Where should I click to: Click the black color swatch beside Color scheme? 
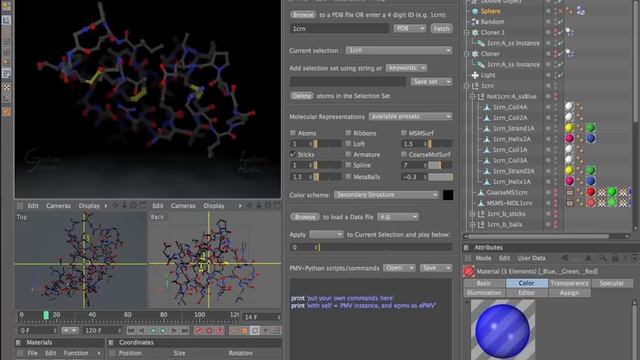(x=448, y=195)
